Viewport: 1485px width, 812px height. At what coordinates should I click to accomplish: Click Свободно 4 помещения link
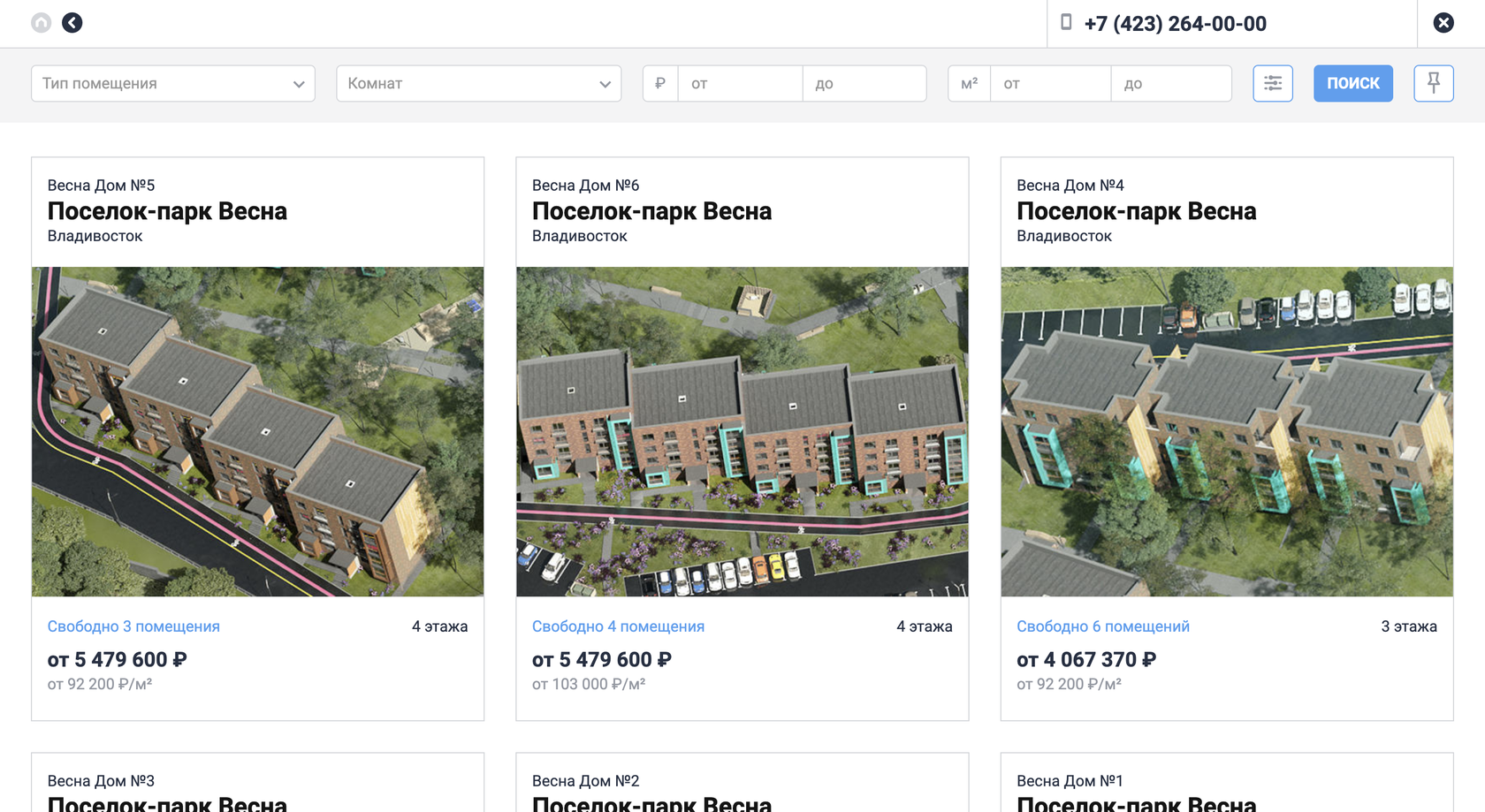point(618,626)
